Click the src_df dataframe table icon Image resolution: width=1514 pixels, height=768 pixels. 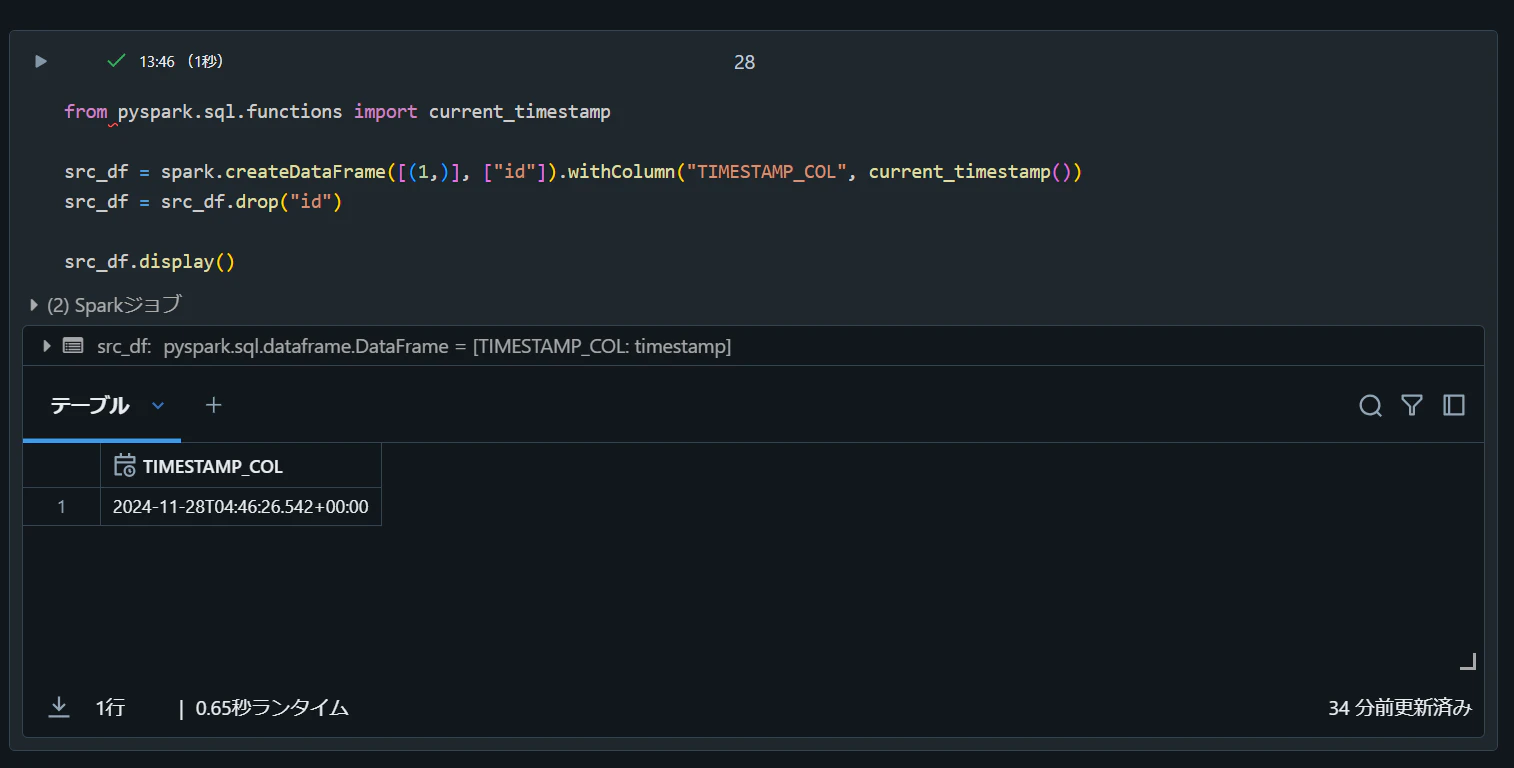pos(73,346)
